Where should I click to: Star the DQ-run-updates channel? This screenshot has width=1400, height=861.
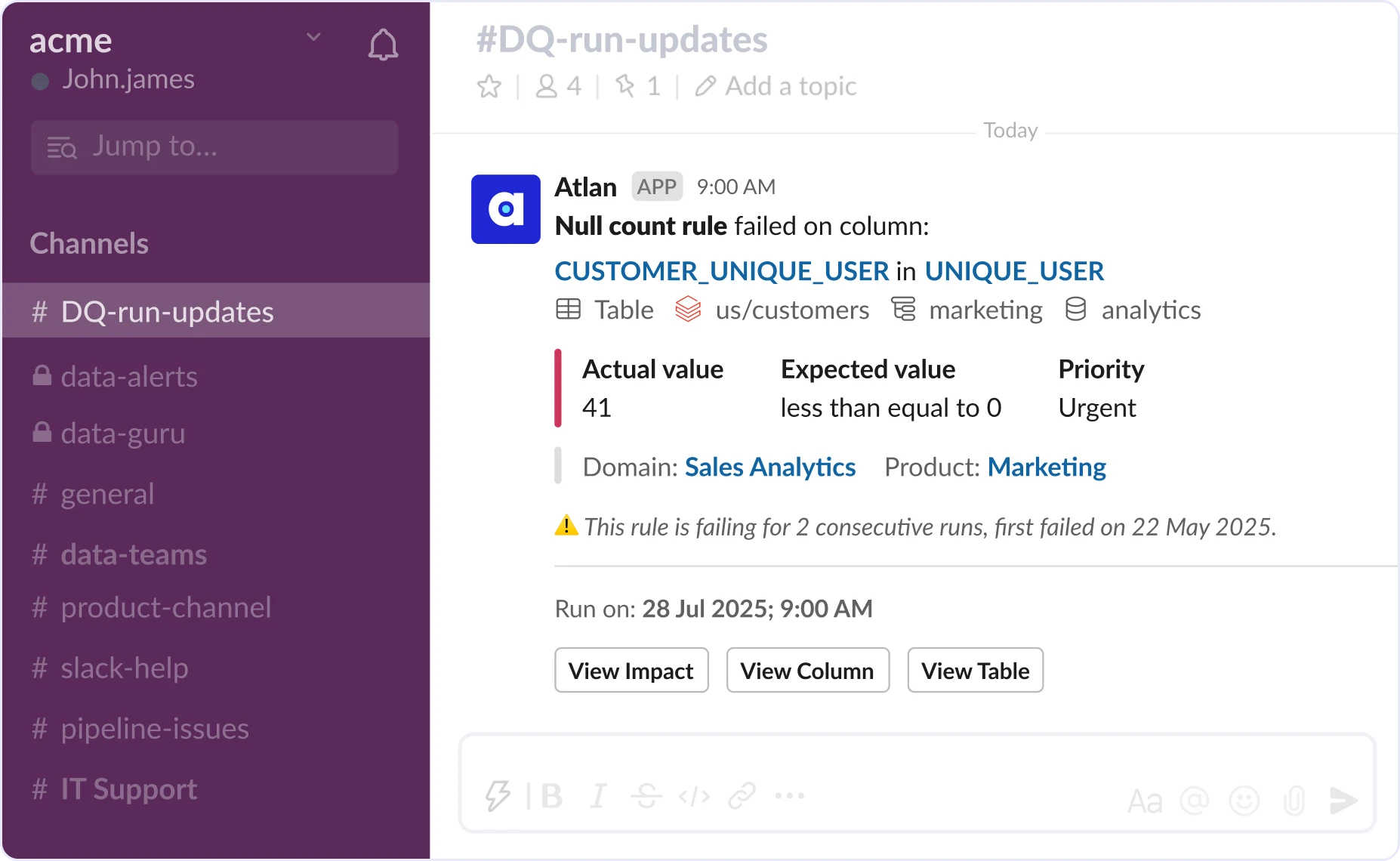[489, 87]
